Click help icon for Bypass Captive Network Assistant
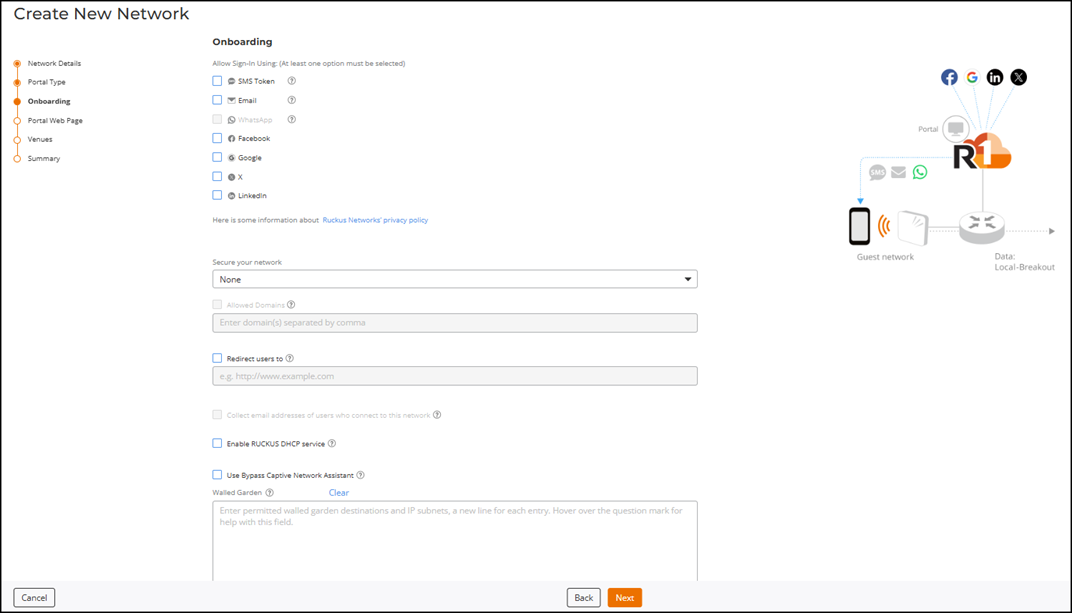 (361, 475)
